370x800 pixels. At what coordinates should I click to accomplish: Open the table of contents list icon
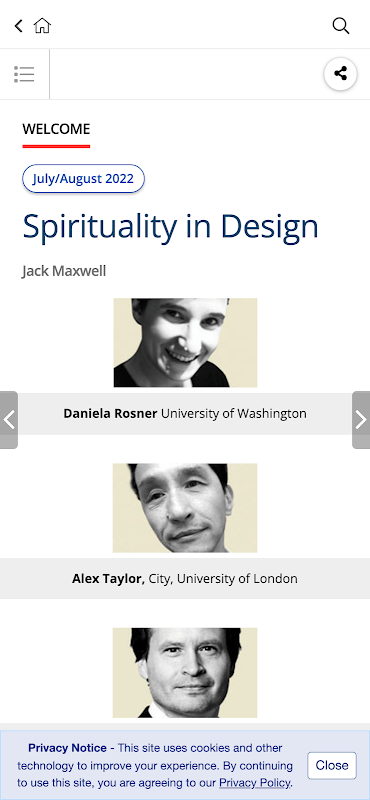[24, 74]
